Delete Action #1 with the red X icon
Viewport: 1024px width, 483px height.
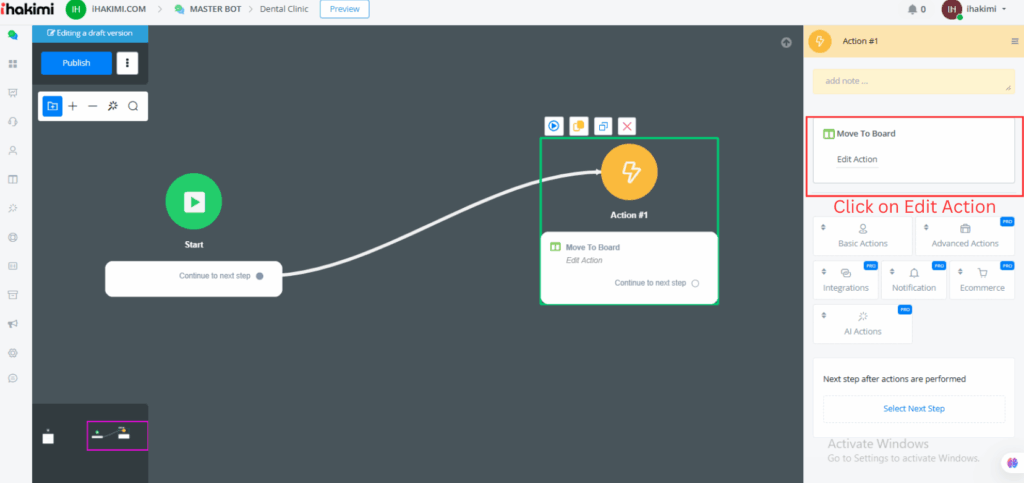627,126
